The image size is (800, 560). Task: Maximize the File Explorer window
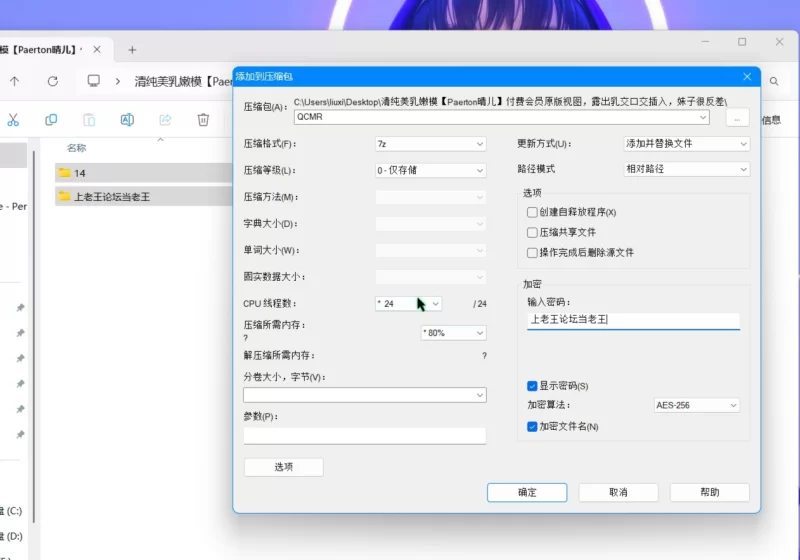click(742, 42)
